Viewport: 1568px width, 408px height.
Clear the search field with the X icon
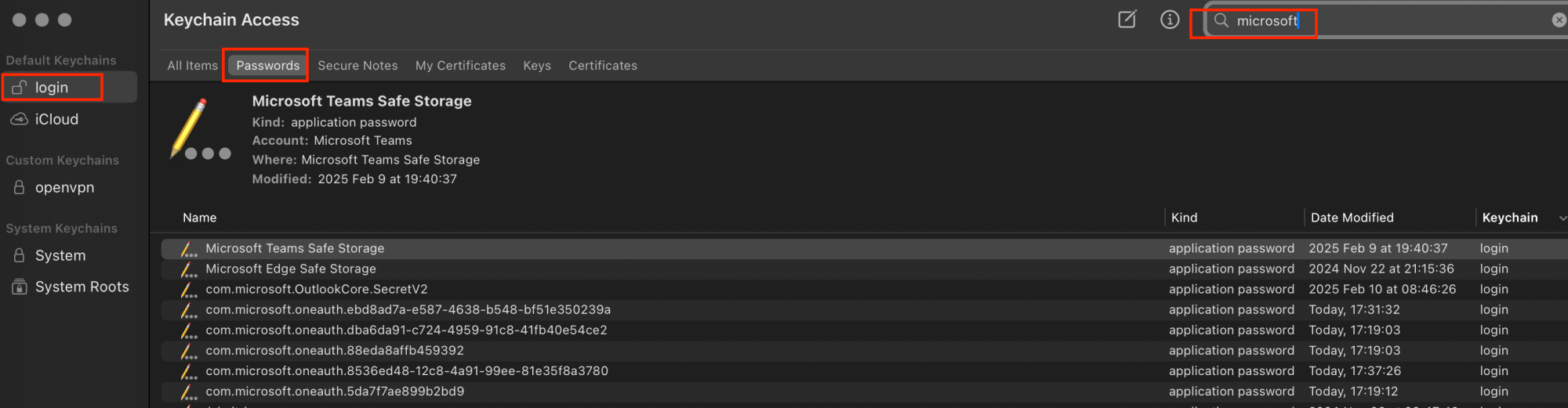(x=1559, y=20)
